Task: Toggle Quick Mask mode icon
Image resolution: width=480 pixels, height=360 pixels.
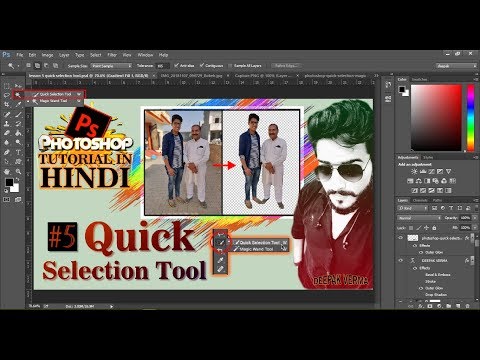Action: click(6, 199)
